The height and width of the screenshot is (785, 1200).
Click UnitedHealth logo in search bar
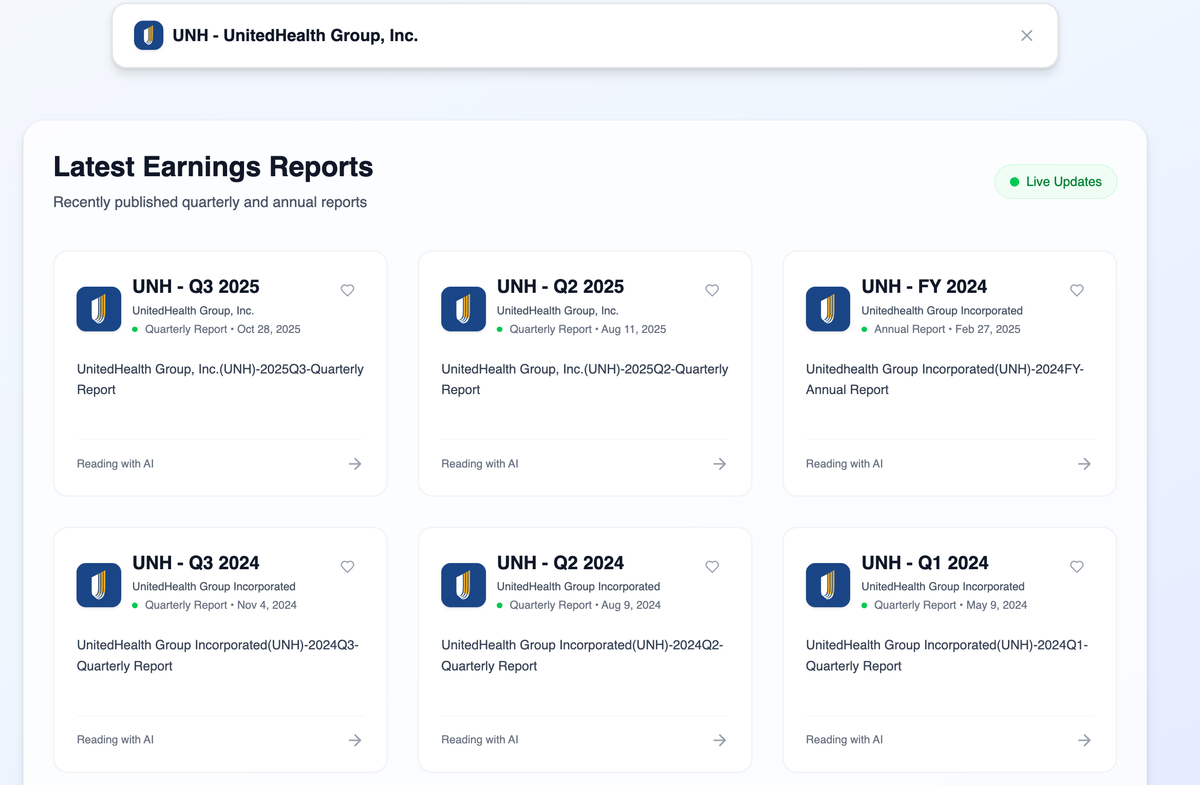coord(149,36)
